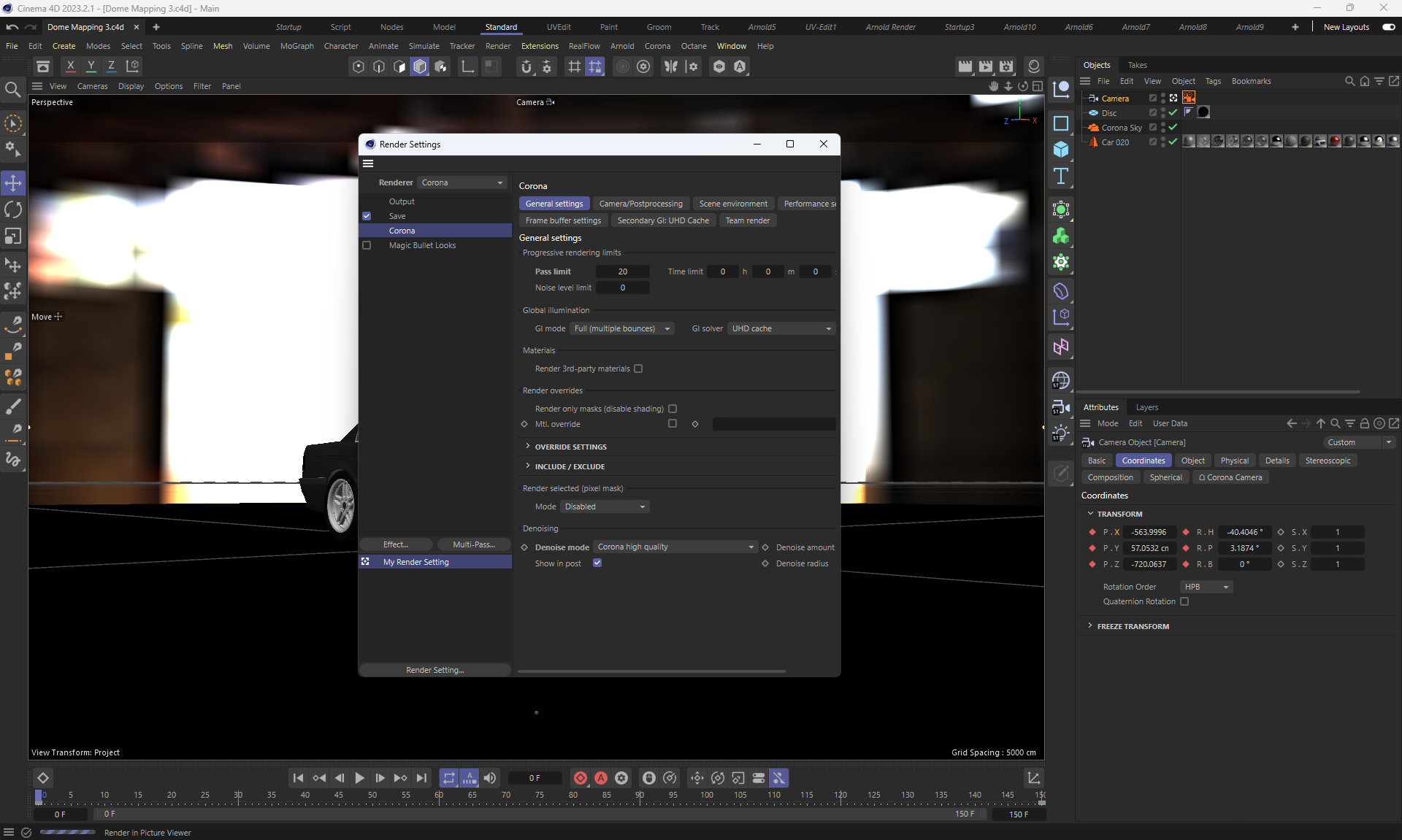Click the Pass limit input field
This screenshot has width=1402, height=840.
622,271
